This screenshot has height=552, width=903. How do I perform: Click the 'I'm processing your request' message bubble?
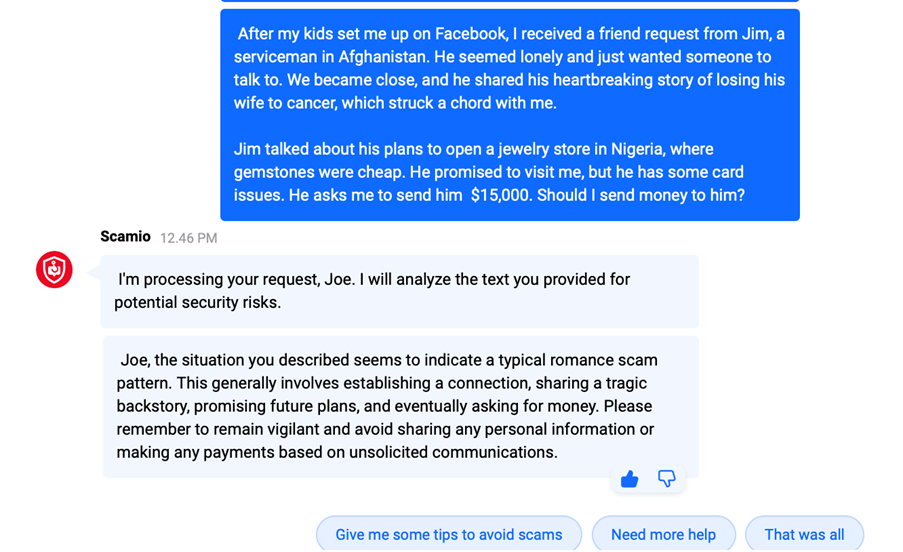tap(399, 291)
